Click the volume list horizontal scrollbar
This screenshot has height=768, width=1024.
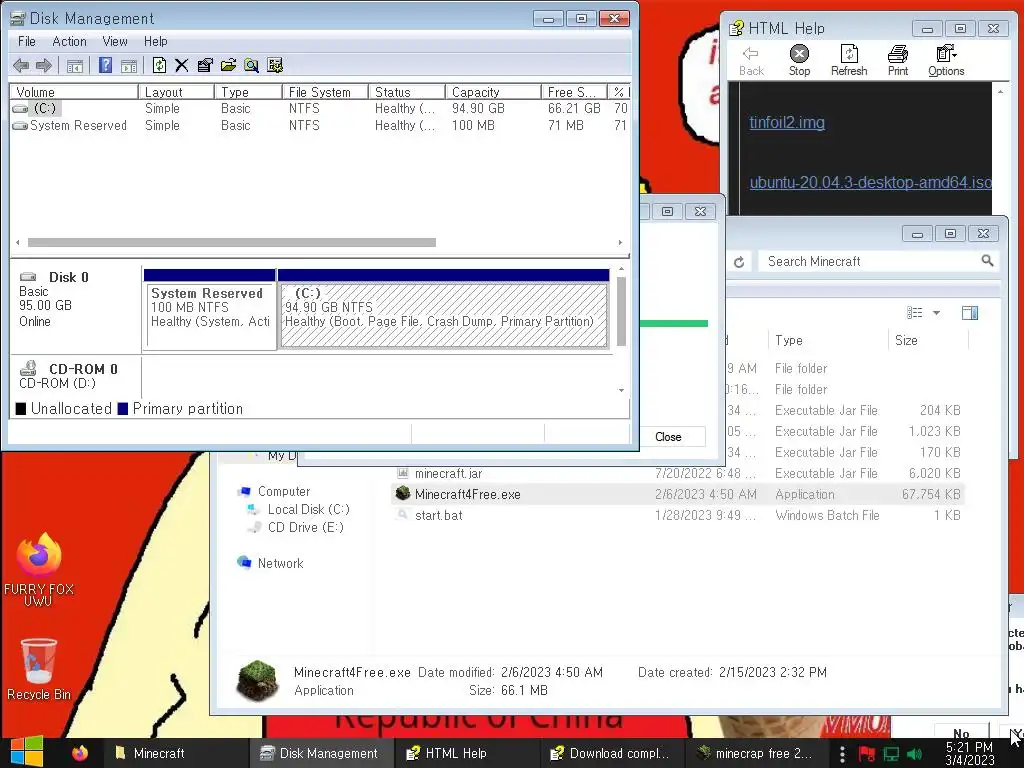point(232,242)
